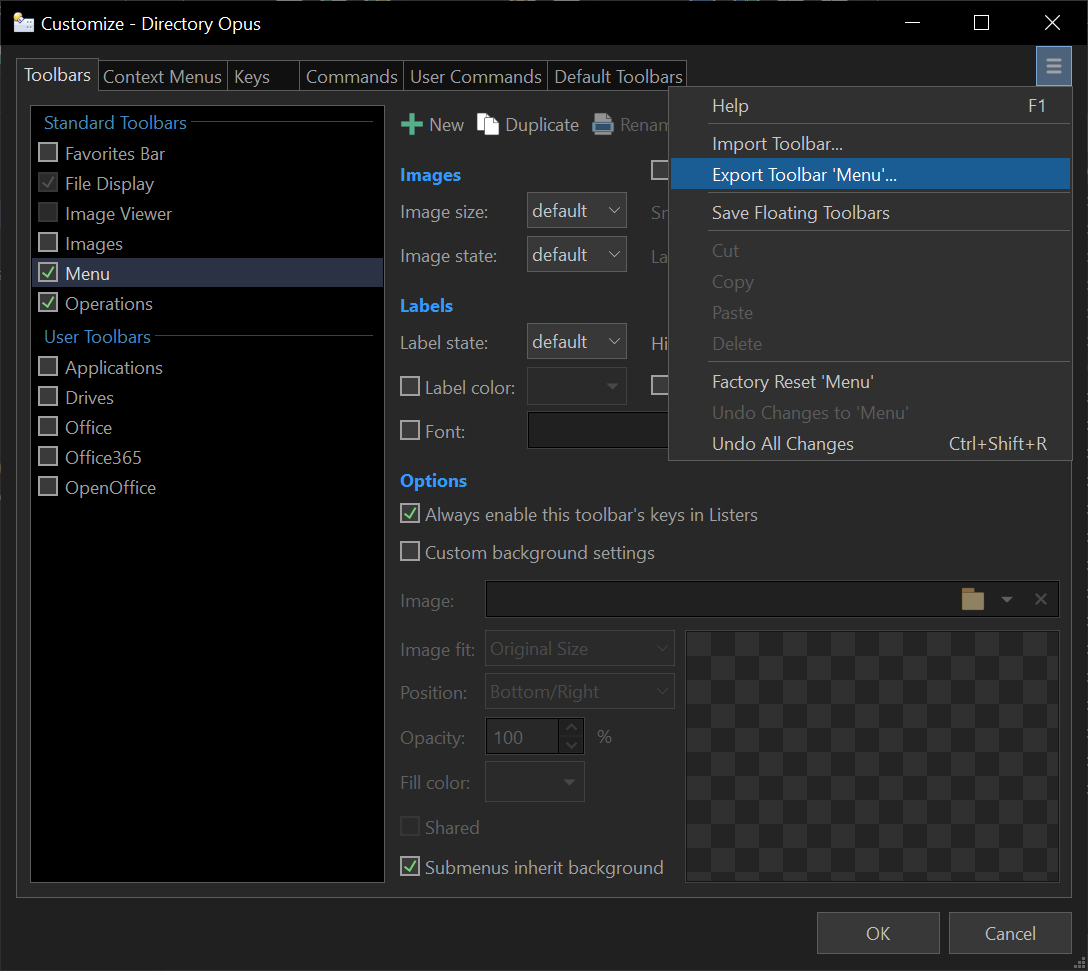Click the Duplicate button label

[x=542, y=125]
